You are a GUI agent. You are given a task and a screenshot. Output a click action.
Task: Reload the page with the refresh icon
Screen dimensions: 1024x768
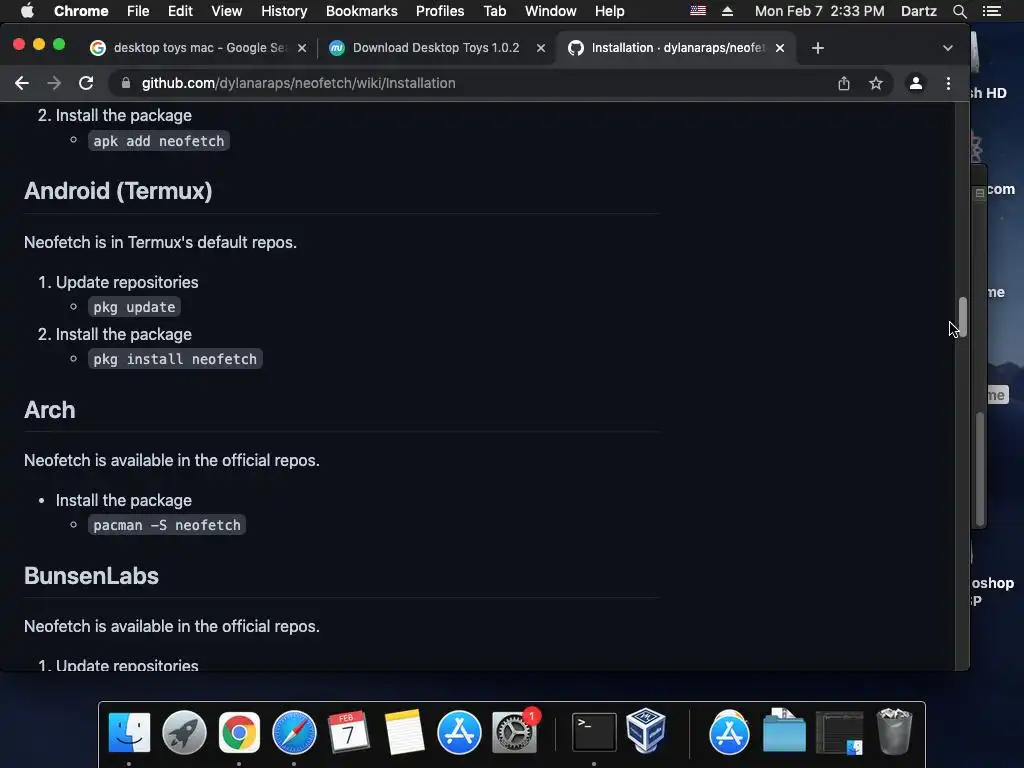pos(86,83)
